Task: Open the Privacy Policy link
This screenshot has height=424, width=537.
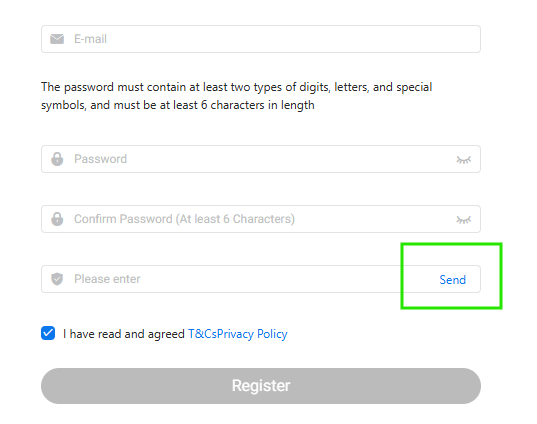Action: click(252, 334)
